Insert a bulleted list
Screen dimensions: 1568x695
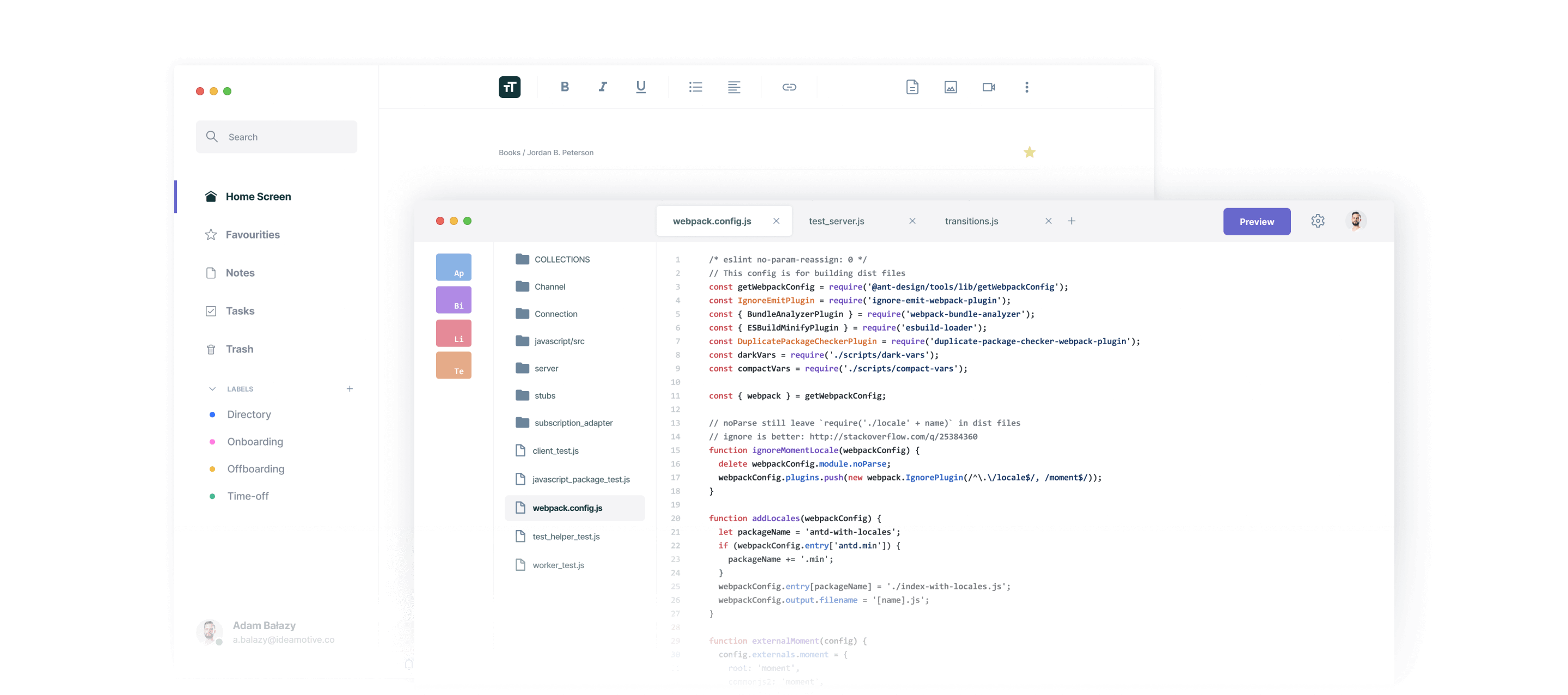(695, 87)
